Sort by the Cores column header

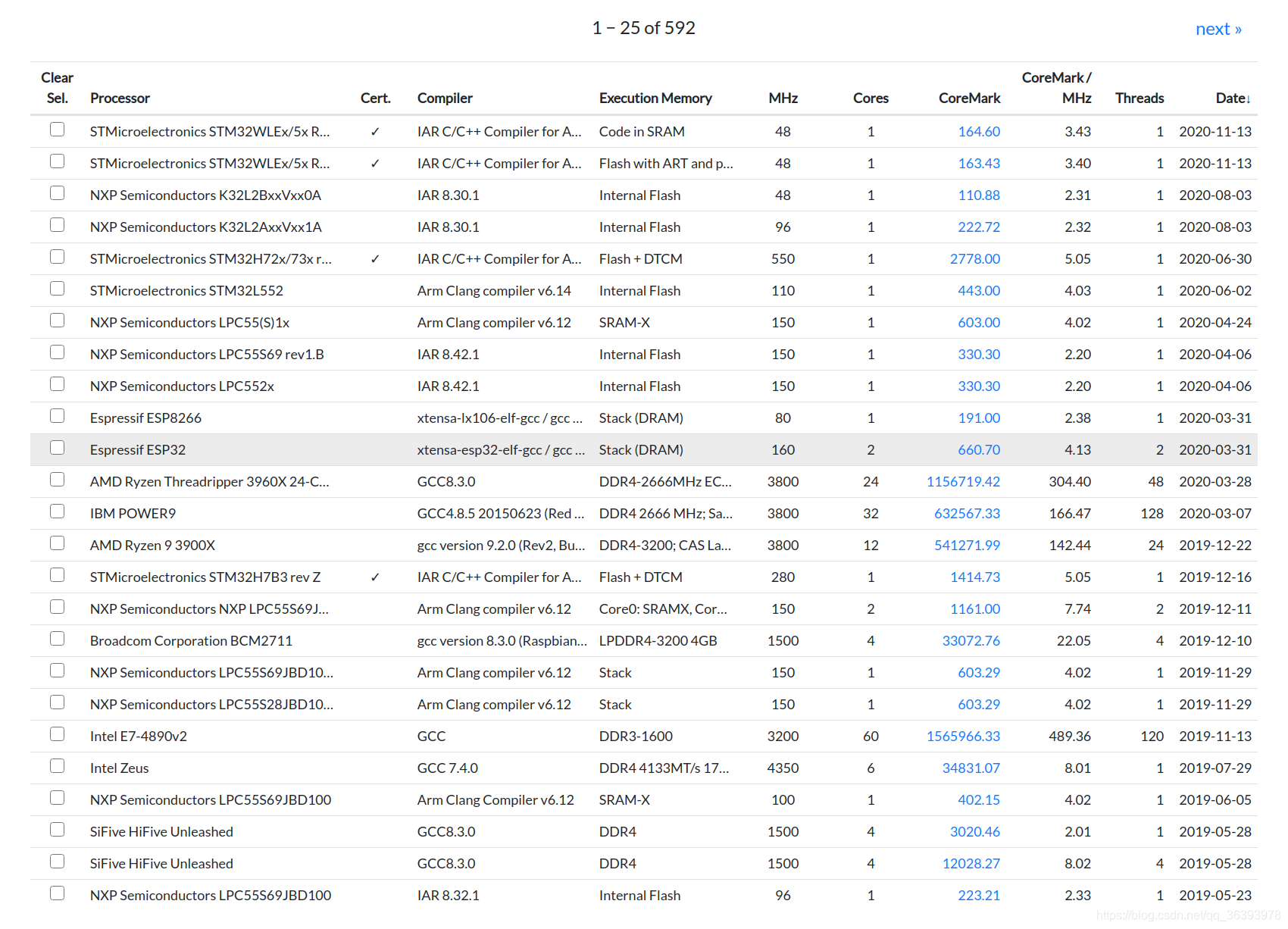(x=871, y=98)
